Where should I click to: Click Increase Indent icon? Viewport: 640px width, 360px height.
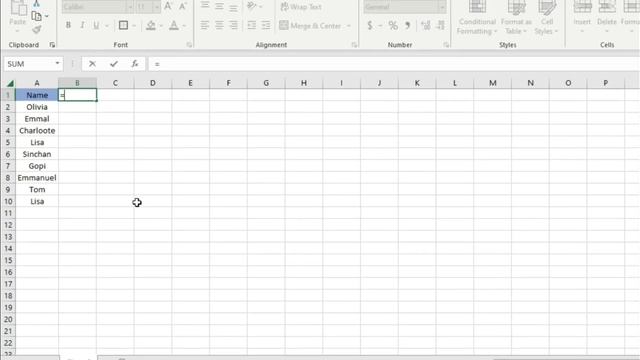[266, 25]
